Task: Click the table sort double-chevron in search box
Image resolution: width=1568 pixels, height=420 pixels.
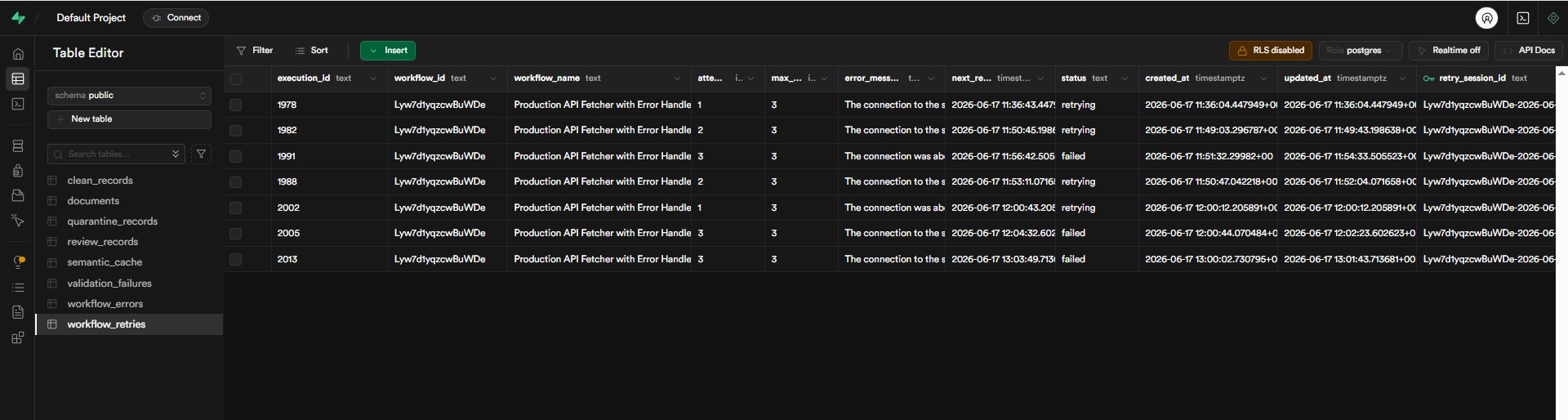Action: [176, 154]
